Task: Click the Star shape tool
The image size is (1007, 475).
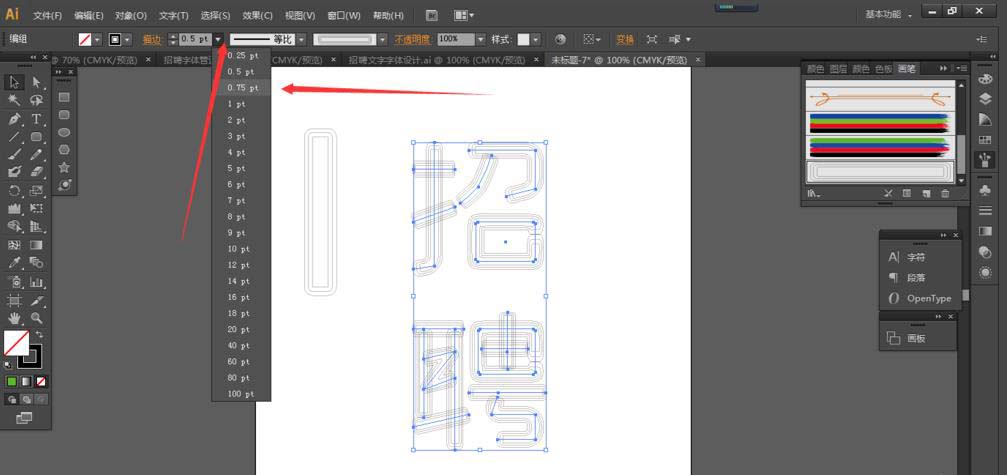Action: pyautogui.click(x=64, y=167)
